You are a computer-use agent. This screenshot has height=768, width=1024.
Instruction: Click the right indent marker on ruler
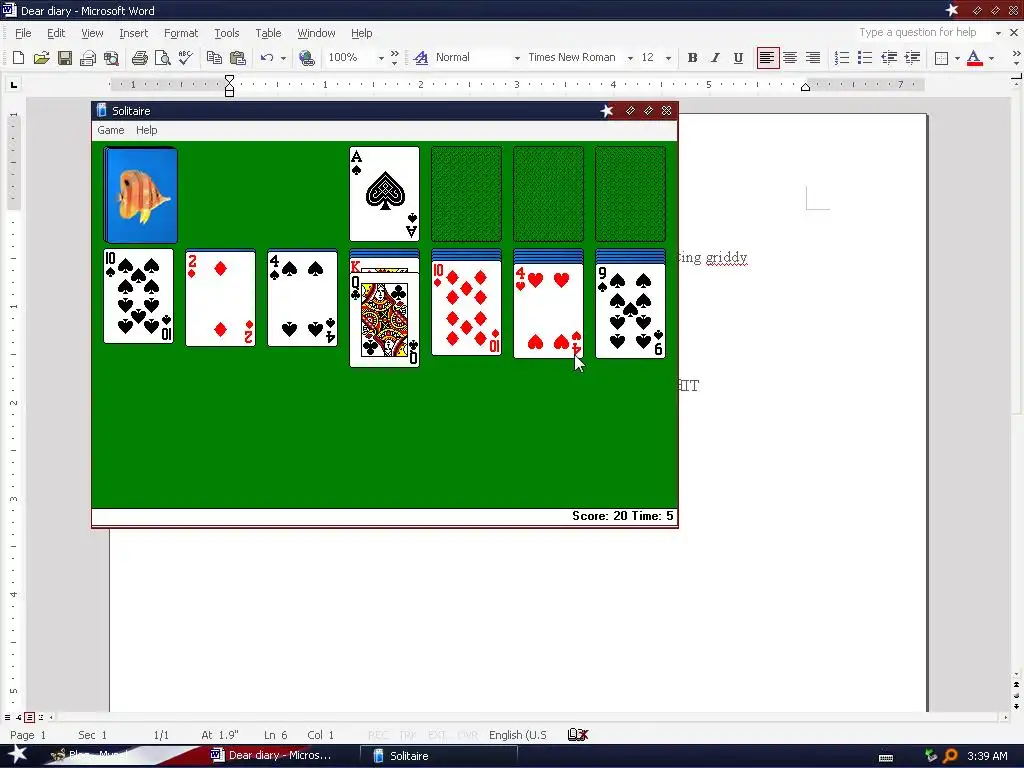pyautogui.click(x=805, y=88)
